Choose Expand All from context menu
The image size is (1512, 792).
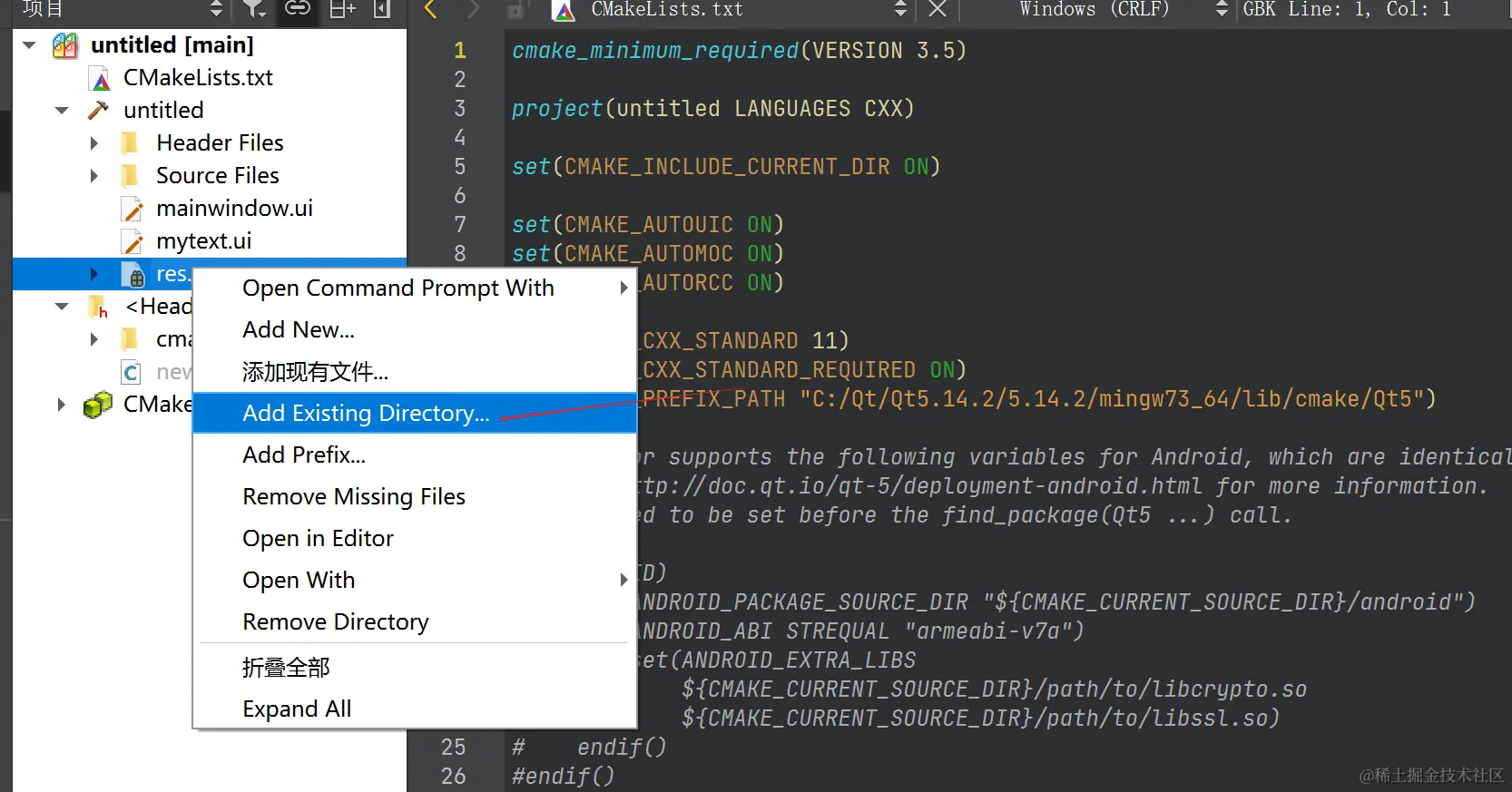coord(415,709)
